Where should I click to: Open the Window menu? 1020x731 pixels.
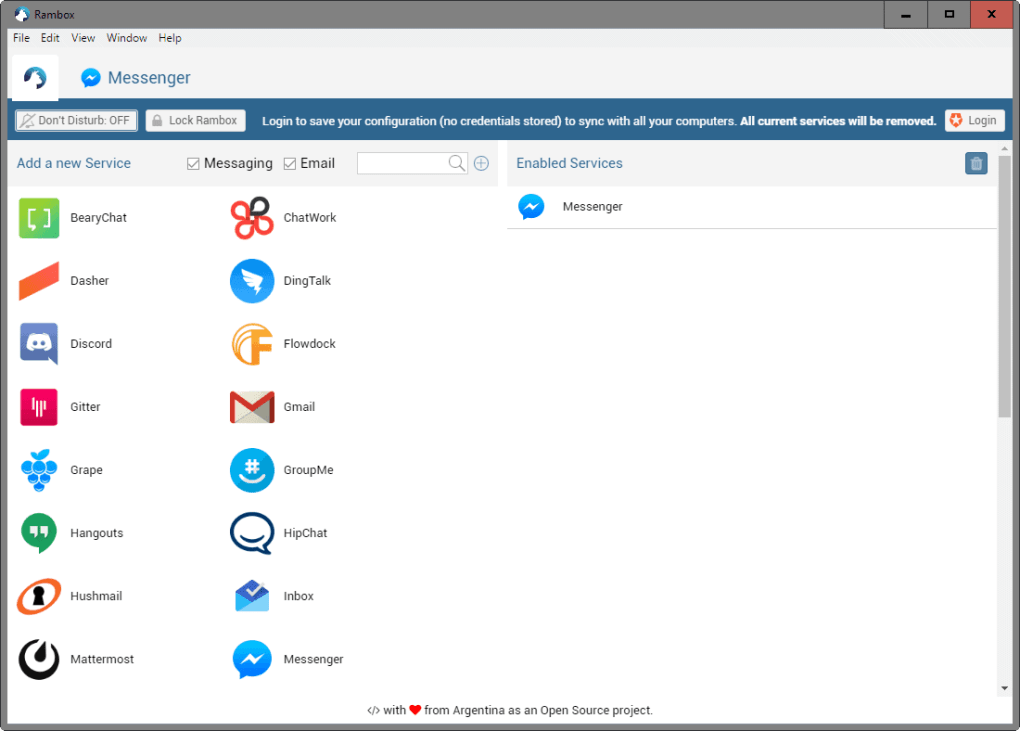(126, 38)
